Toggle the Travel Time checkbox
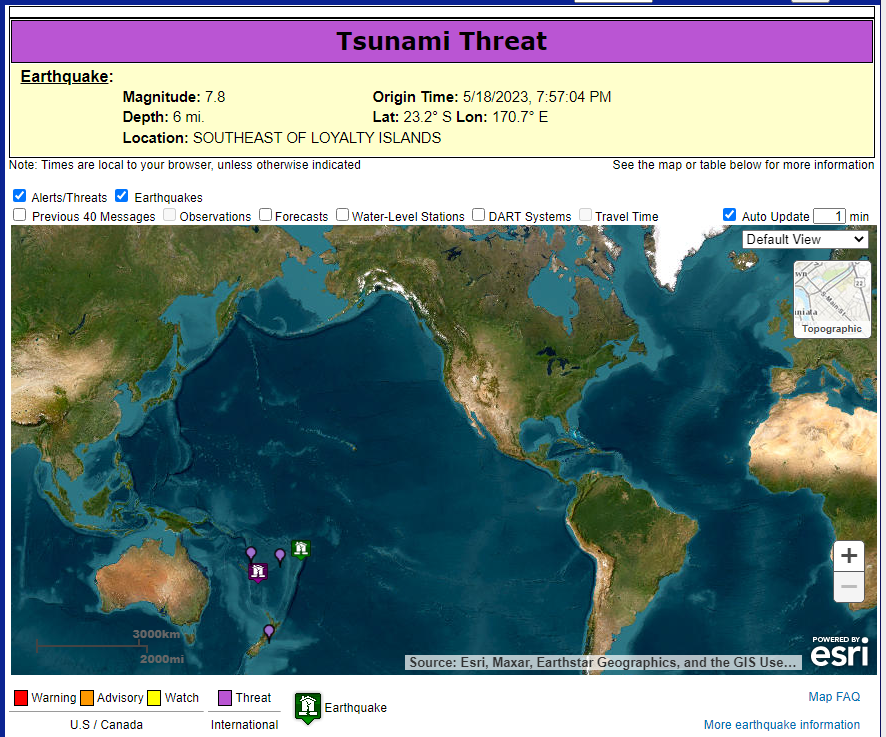This screenshot has height=737, width=886. 585,215
